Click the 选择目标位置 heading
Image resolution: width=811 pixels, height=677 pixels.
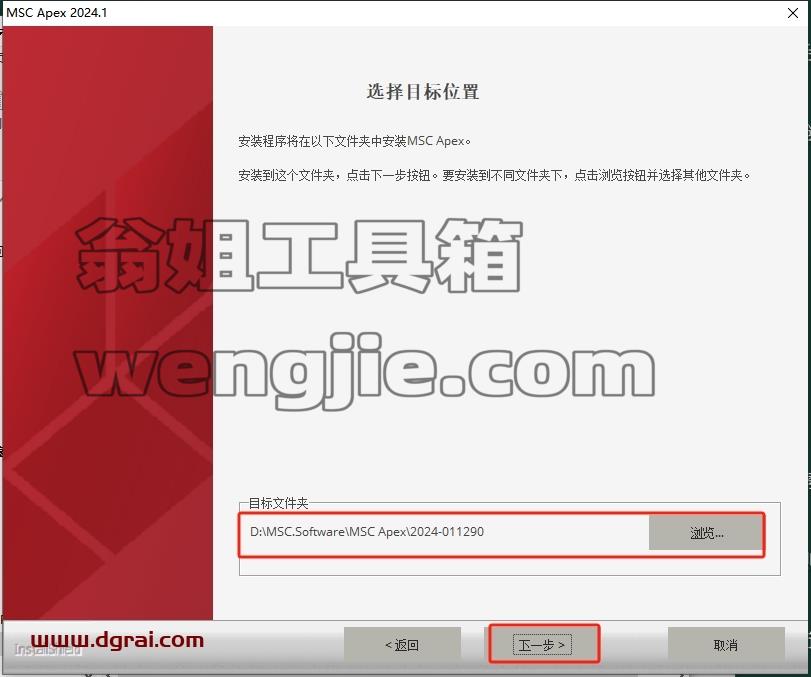[x=423, y=92]
